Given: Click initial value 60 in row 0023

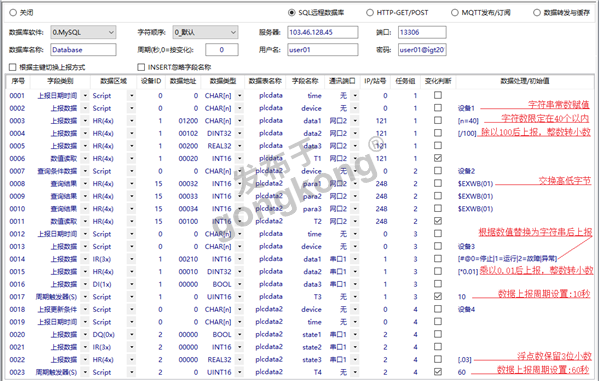Looking at the screenshot, I should [462, 372].
